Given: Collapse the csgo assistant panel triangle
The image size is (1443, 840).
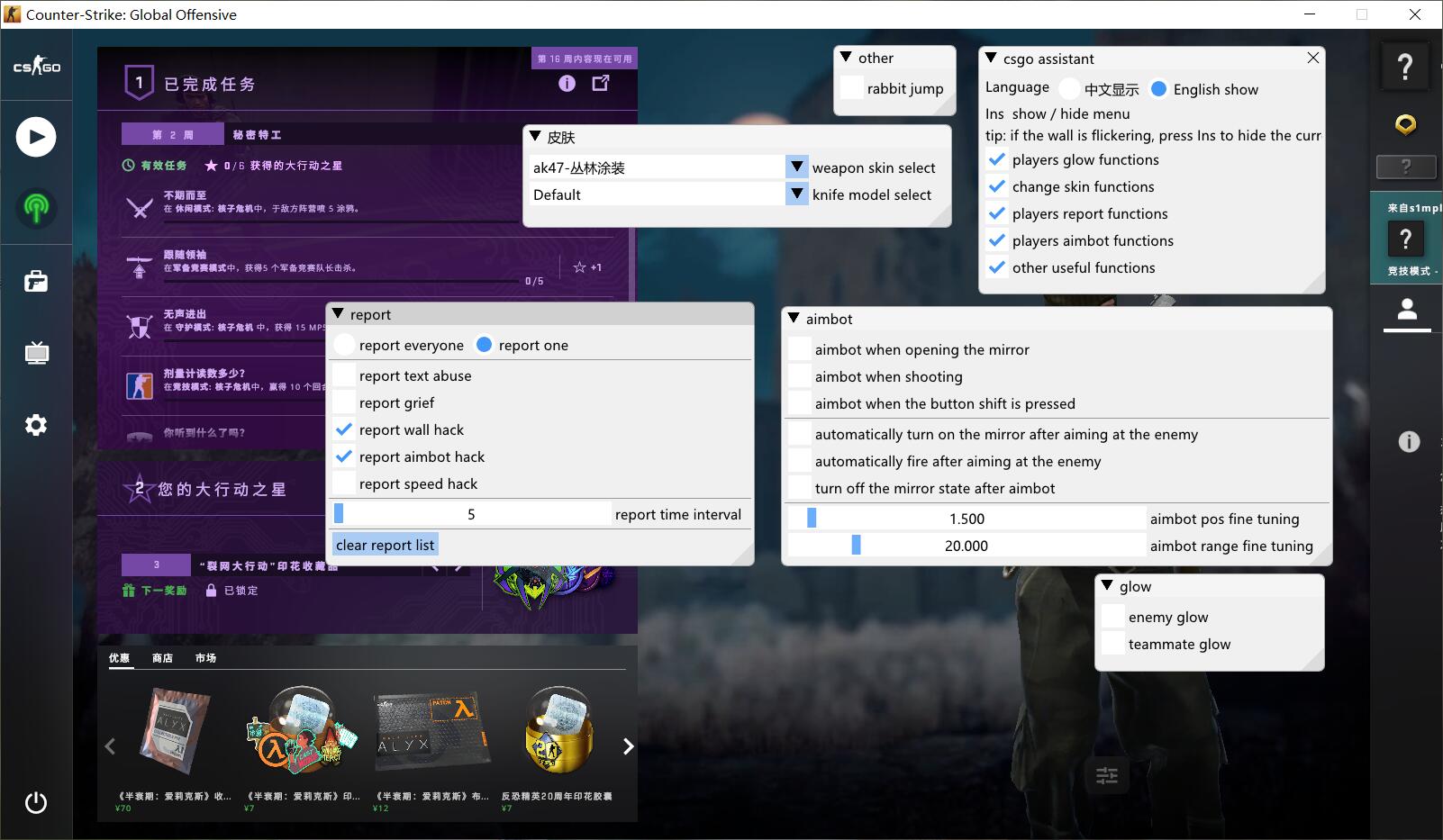Looking at the screenshot, I should click(x=991, y=58).
